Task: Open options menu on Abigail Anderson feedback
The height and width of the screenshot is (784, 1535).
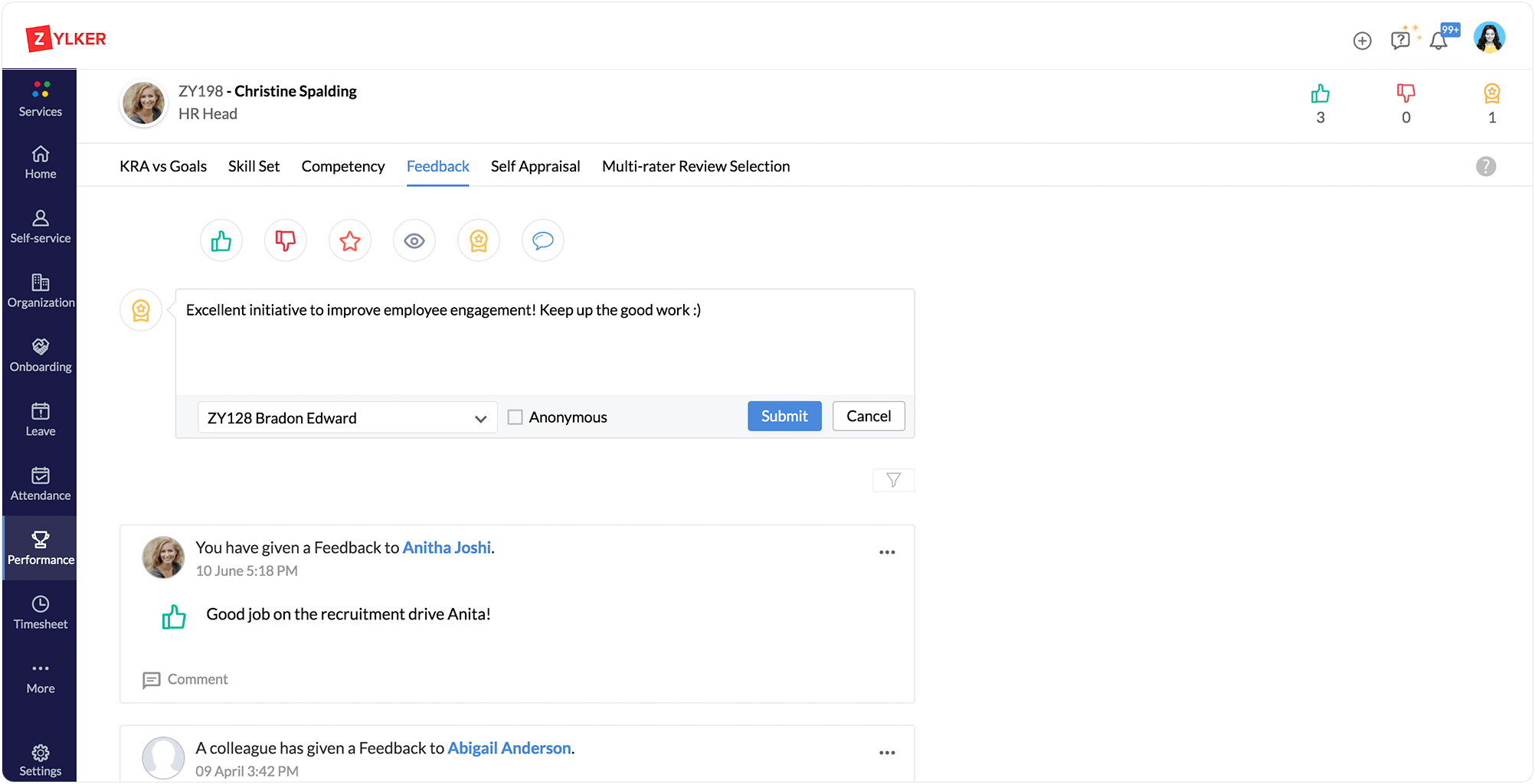Action: 887,753
